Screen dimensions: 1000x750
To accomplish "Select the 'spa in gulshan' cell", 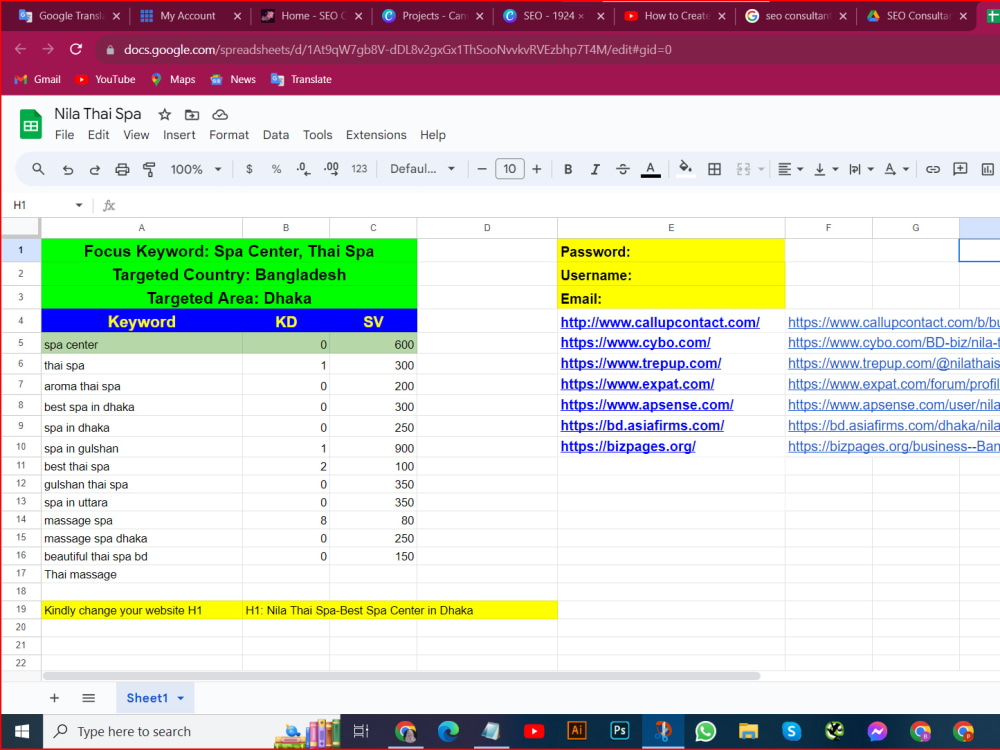I will pyautogui.click(x=142, y=448).
